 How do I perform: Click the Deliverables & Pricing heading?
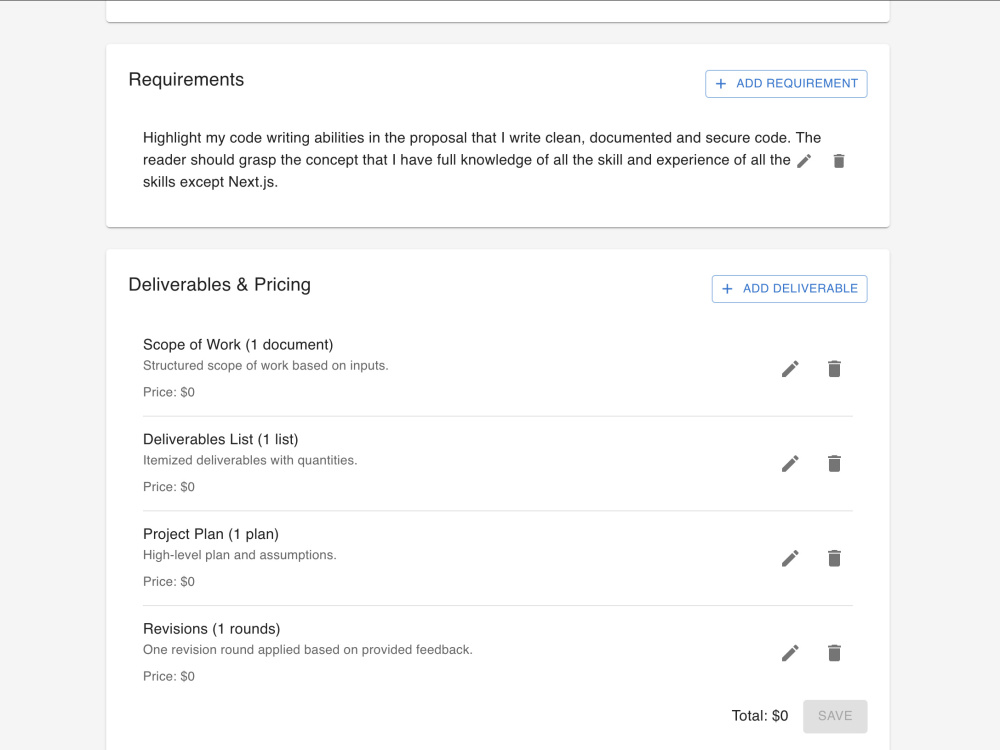(x=219, y=284)
